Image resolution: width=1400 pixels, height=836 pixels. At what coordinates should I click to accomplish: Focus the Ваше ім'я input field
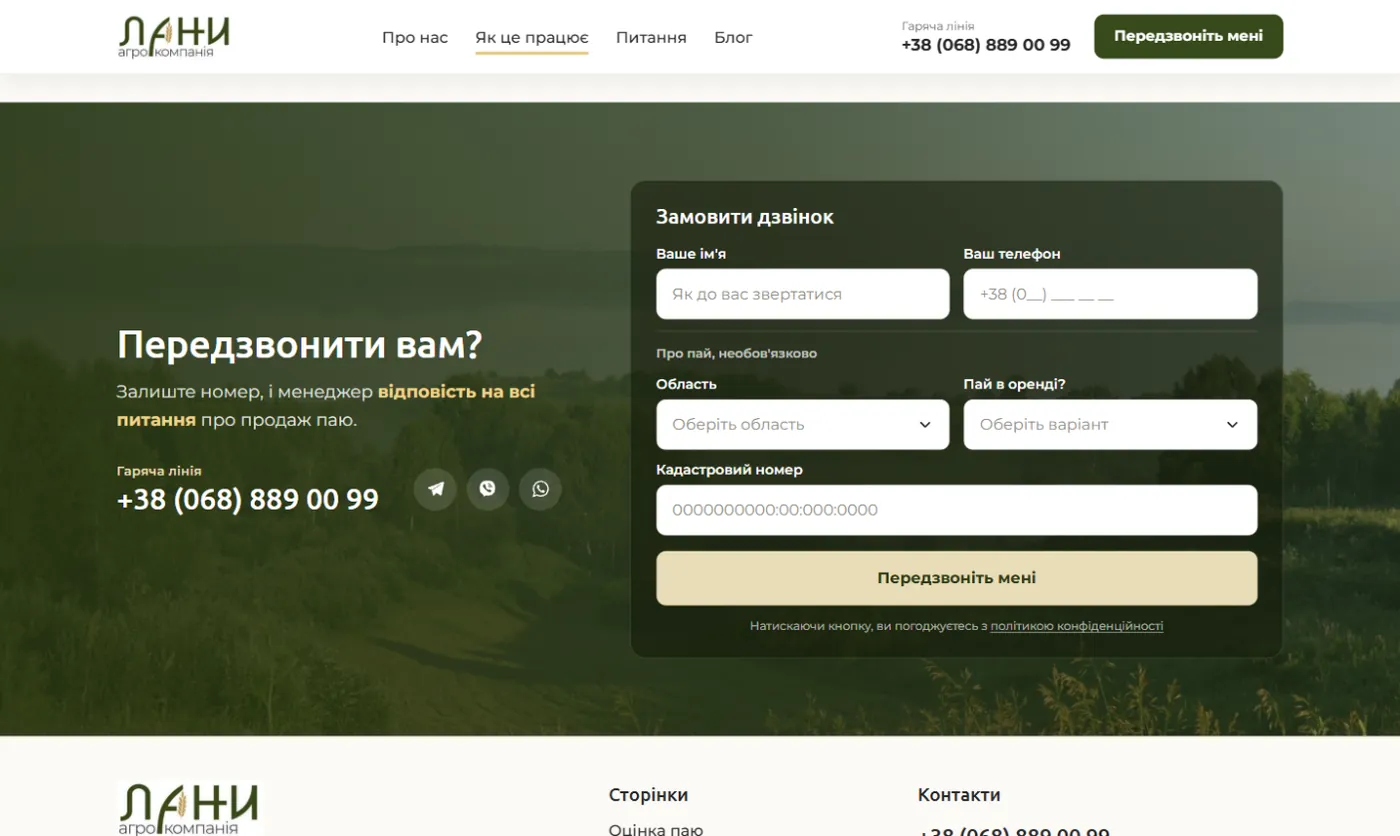(803, 294)
